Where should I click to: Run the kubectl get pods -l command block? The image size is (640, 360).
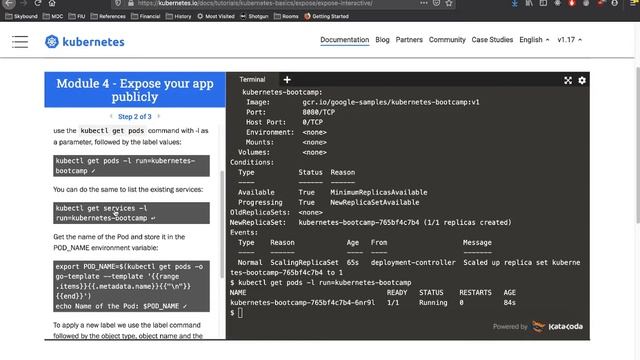point(131,166)
